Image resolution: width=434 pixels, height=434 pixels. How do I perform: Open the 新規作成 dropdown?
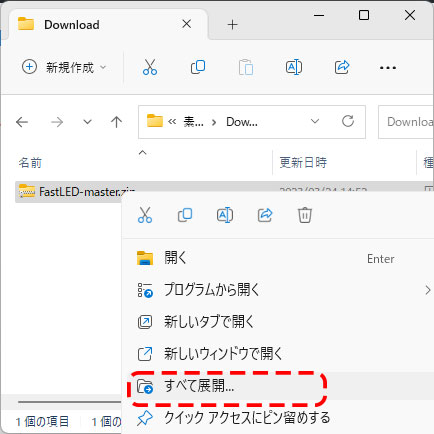(x=64, y=67)
